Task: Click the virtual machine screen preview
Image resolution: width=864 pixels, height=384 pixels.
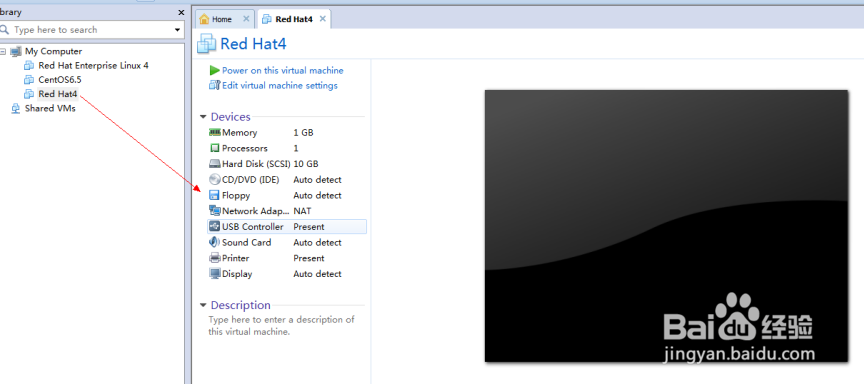Action: (x=666, y=226)
